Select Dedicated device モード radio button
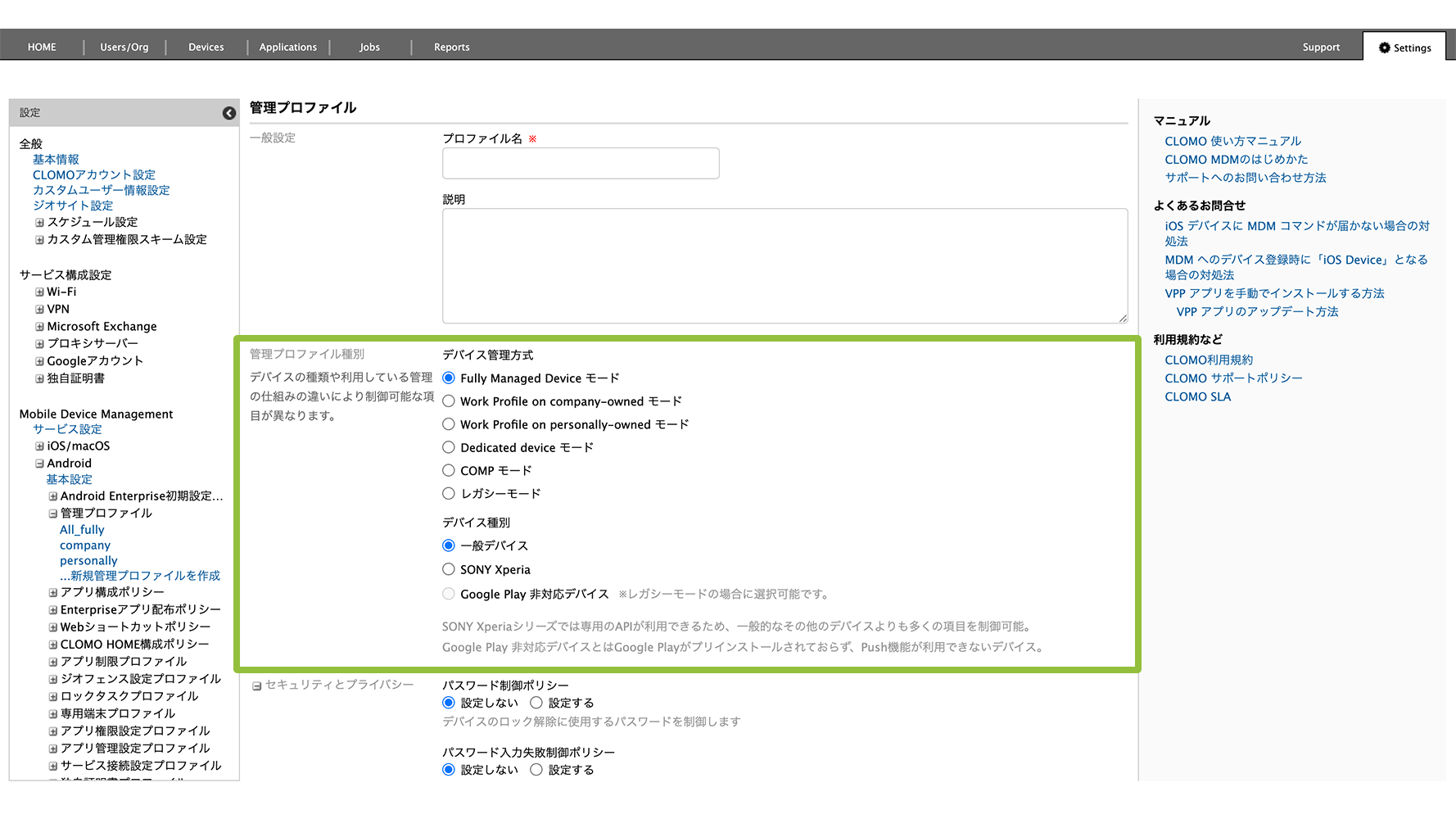Viewport: 1456px width, 819px height. [449, 447]
